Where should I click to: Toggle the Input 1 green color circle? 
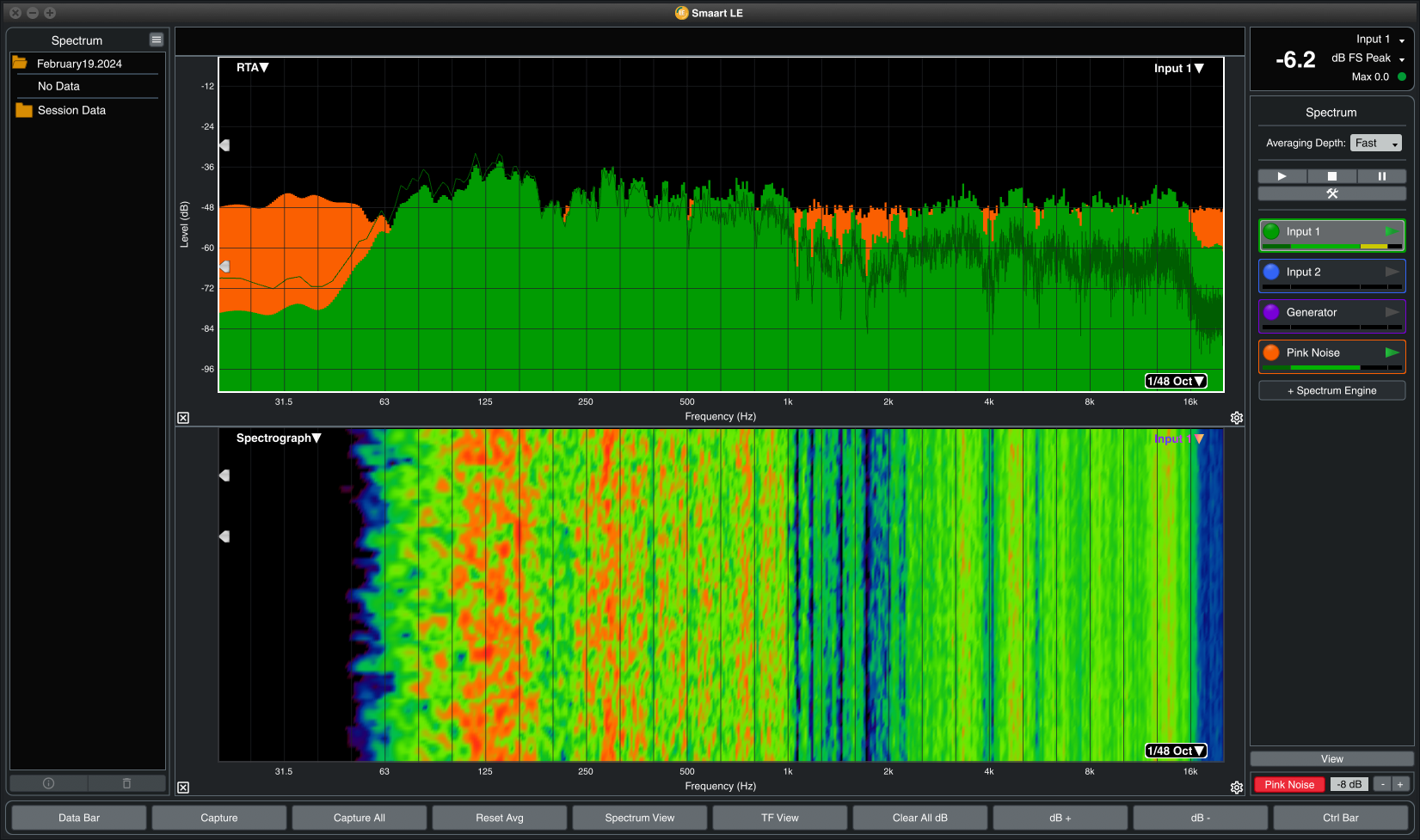coord(1272,231)
